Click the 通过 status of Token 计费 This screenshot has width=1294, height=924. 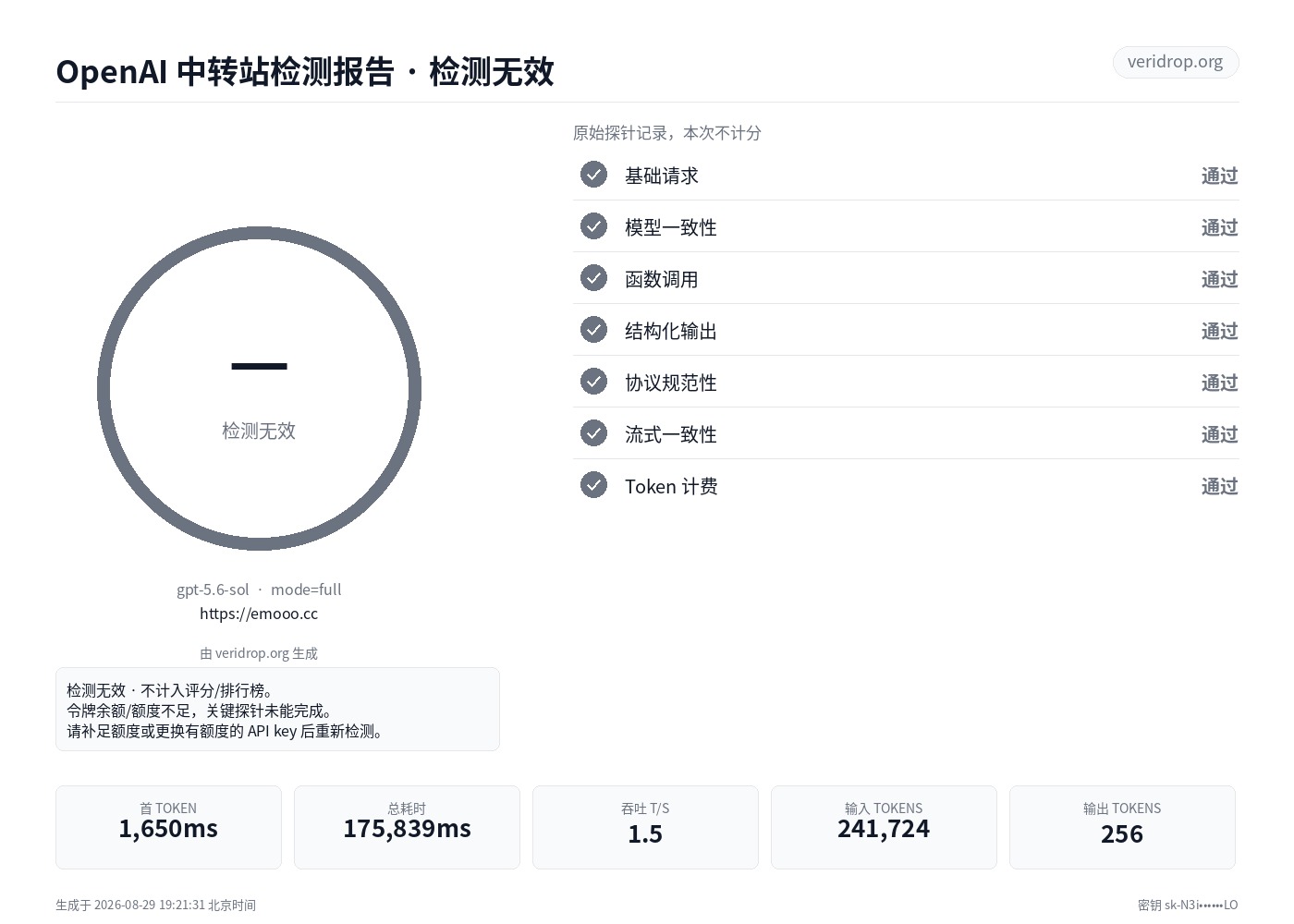coord(1219,486)
